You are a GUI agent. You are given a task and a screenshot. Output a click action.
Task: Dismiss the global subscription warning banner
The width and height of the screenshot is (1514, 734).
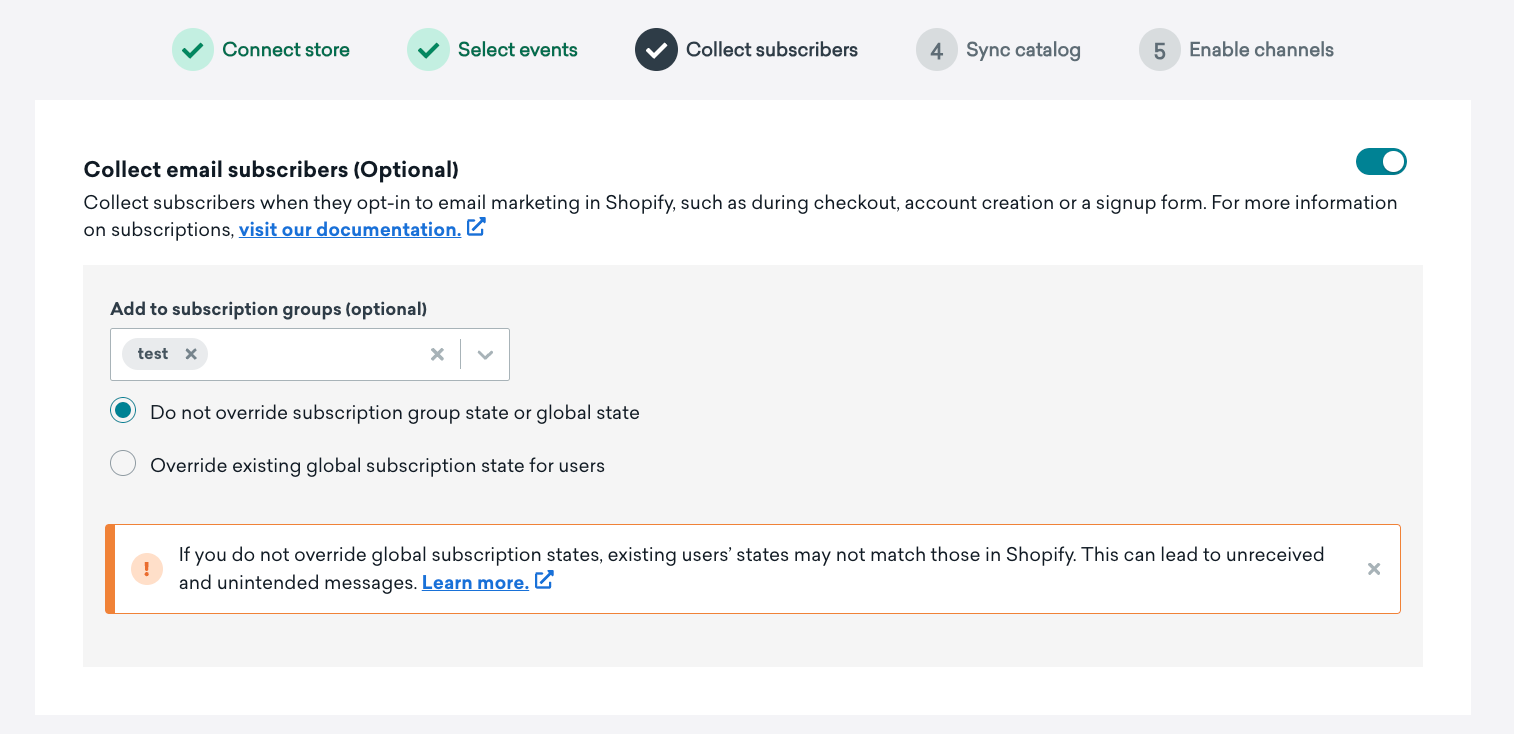(1374, 569)
